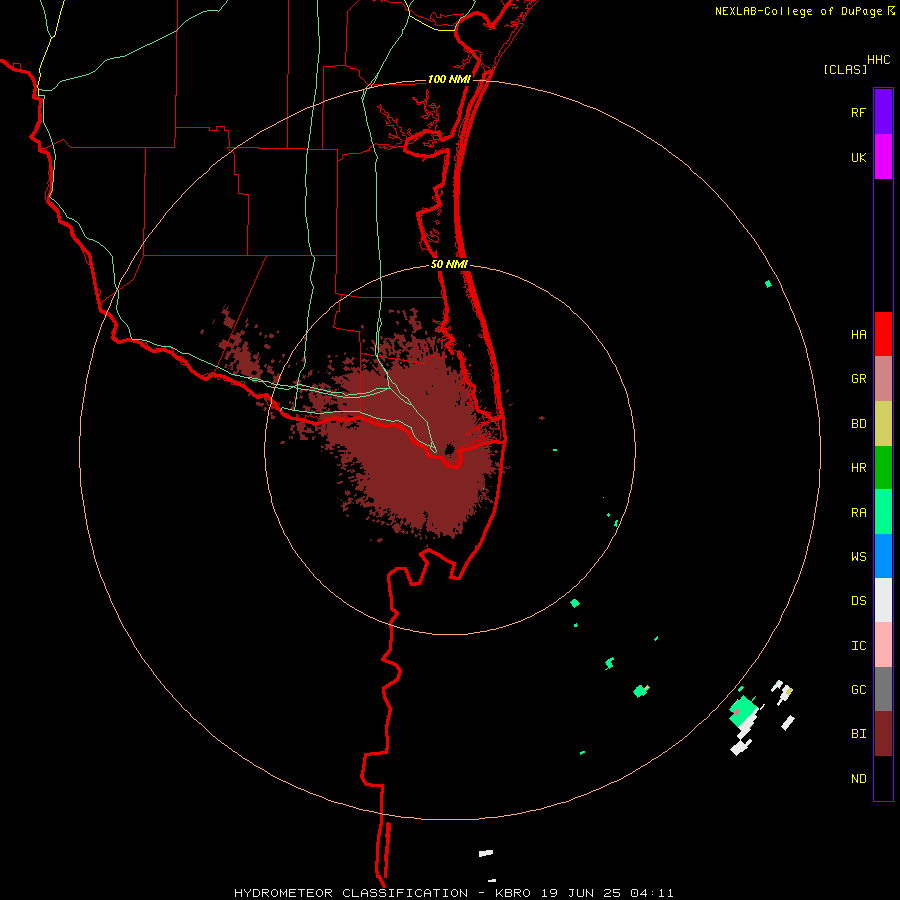
Task: Click the BD legend label
Action: [x=858, y=424]
